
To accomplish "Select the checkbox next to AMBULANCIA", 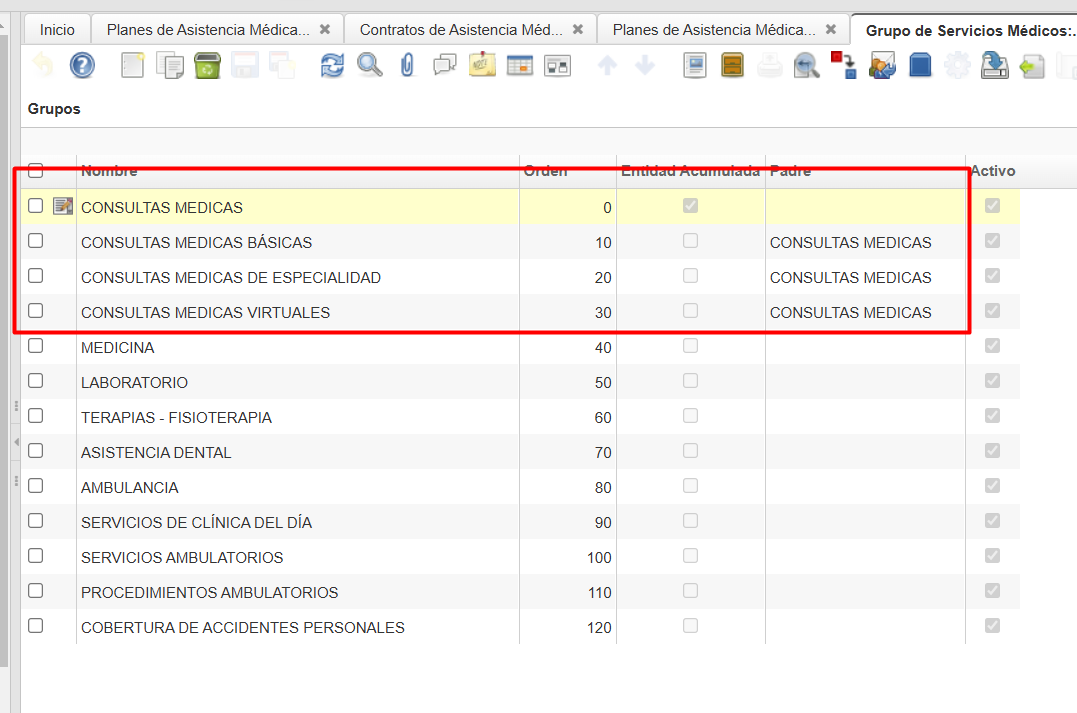I will click(36, 486).
